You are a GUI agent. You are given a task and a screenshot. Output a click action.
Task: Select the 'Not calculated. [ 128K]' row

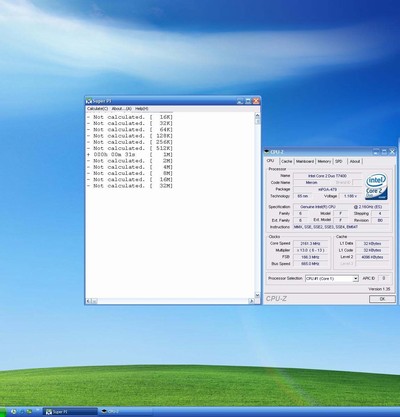pyautogui.click(x=130, y=136)
